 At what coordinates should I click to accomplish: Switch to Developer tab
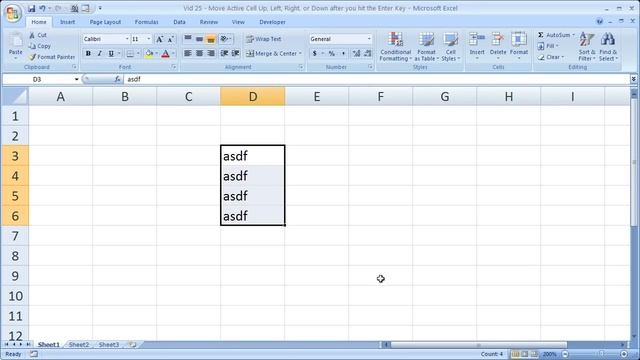tap(272, 22)
